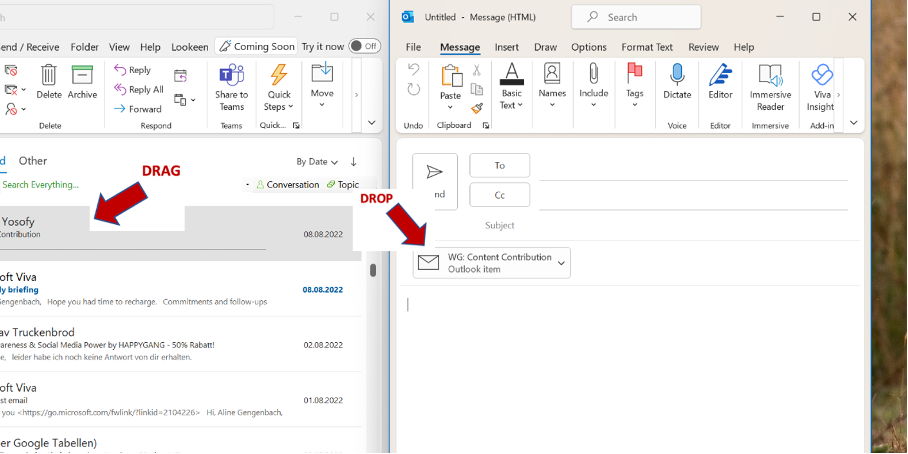Click the Coming Soon button
Viewport: 908px width, 454px height.
pos(256,46)
